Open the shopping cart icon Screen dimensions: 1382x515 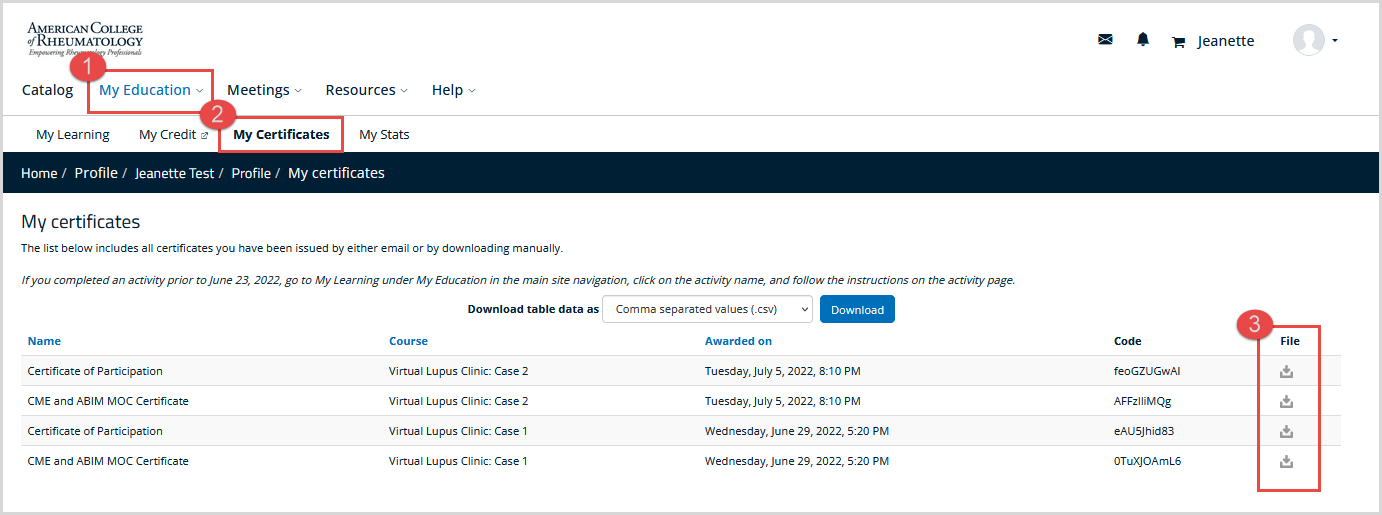click(1178, 42)
